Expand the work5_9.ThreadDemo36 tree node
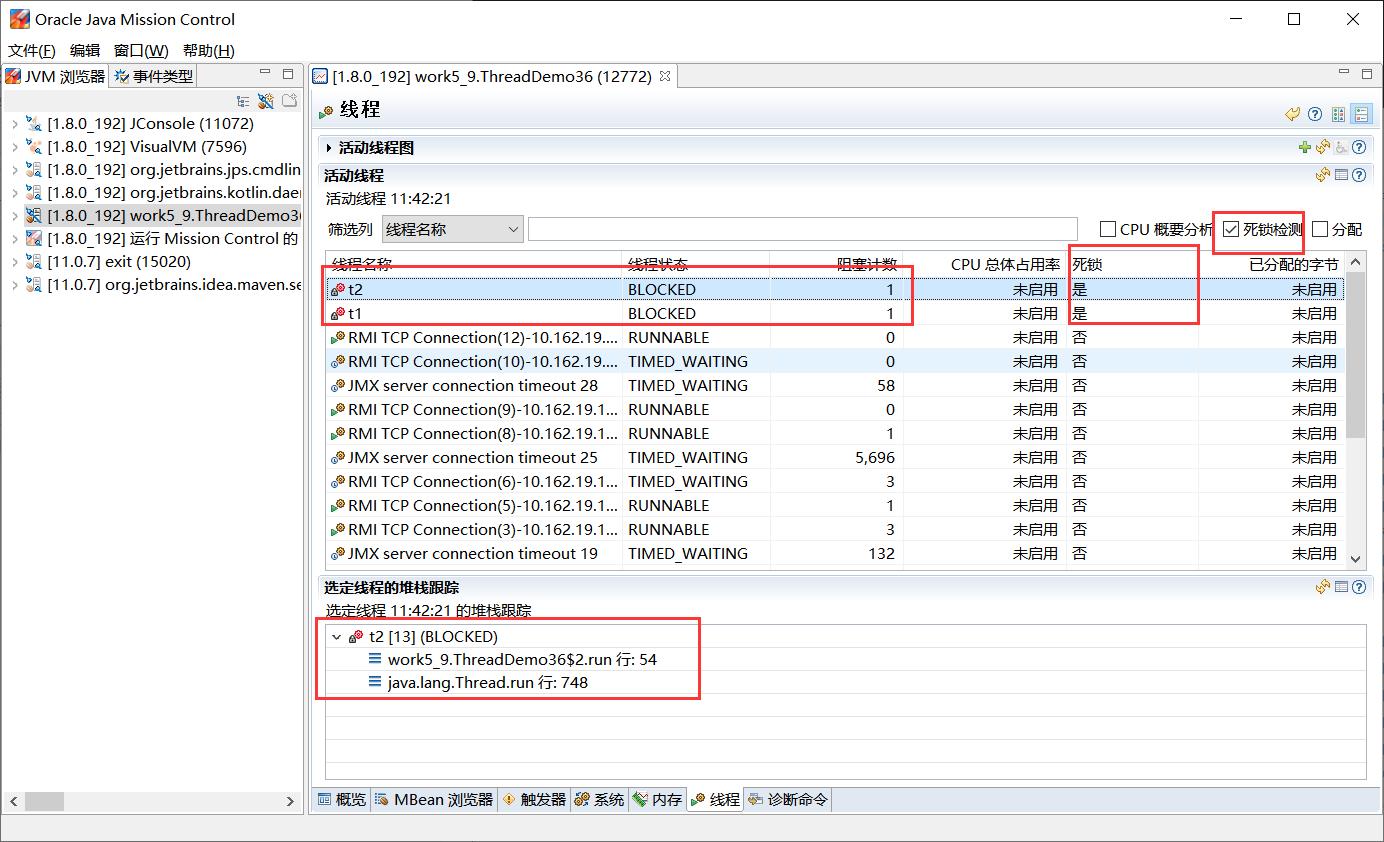 tap(15, 216)
